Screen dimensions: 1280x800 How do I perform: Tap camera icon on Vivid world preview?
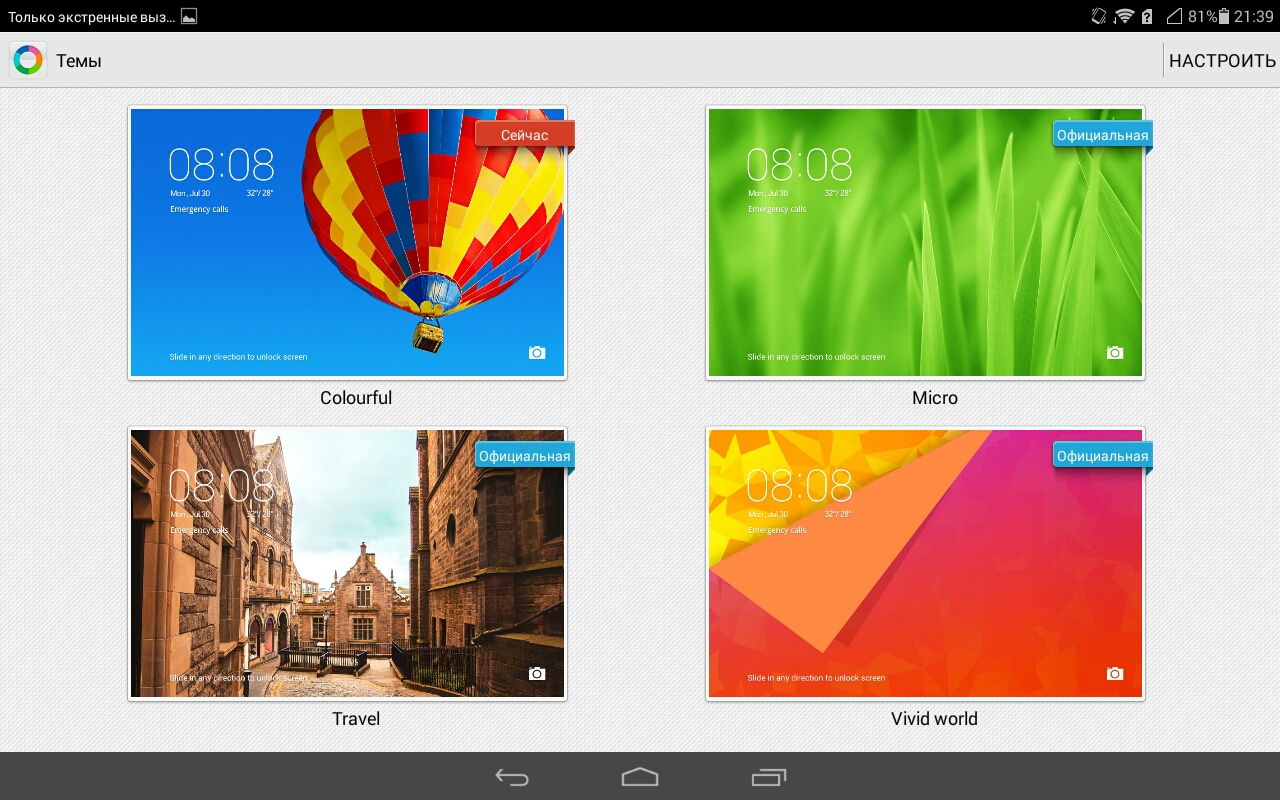pyautogui.click(x=1115, y=674)
